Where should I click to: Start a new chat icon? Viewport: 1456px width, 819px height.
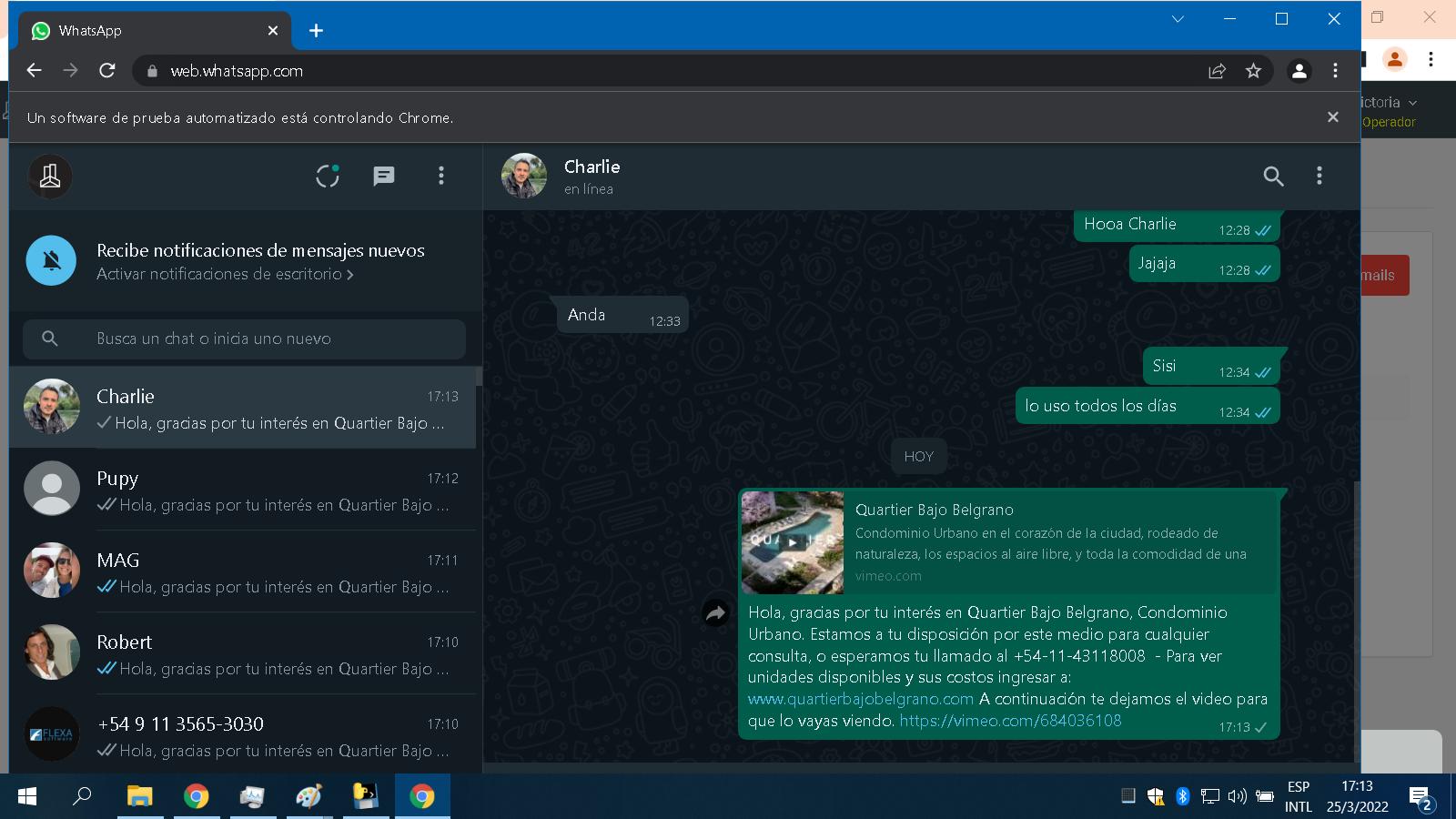point(384,176)
